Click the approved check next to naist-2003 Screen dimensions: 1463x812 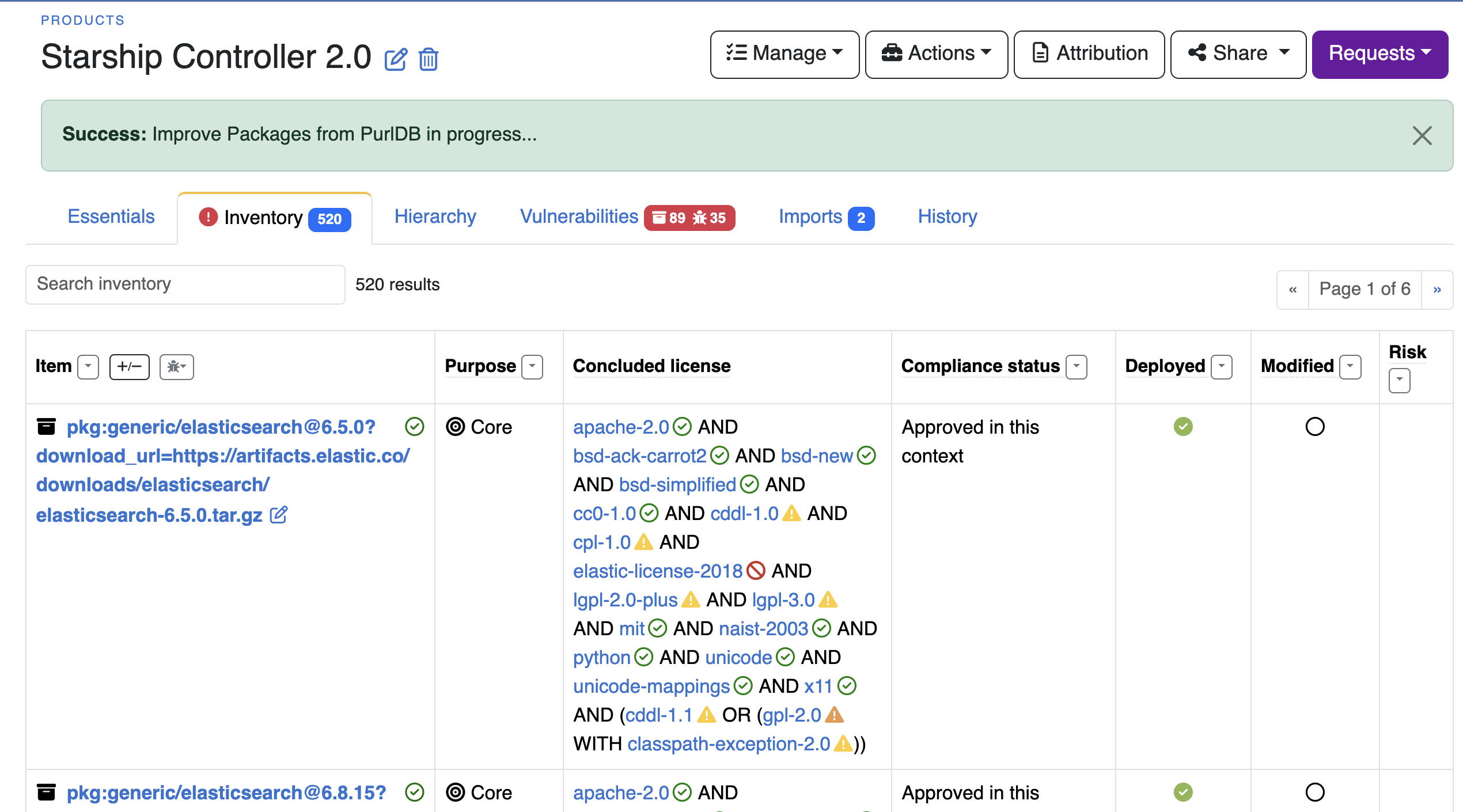[821, 628]
